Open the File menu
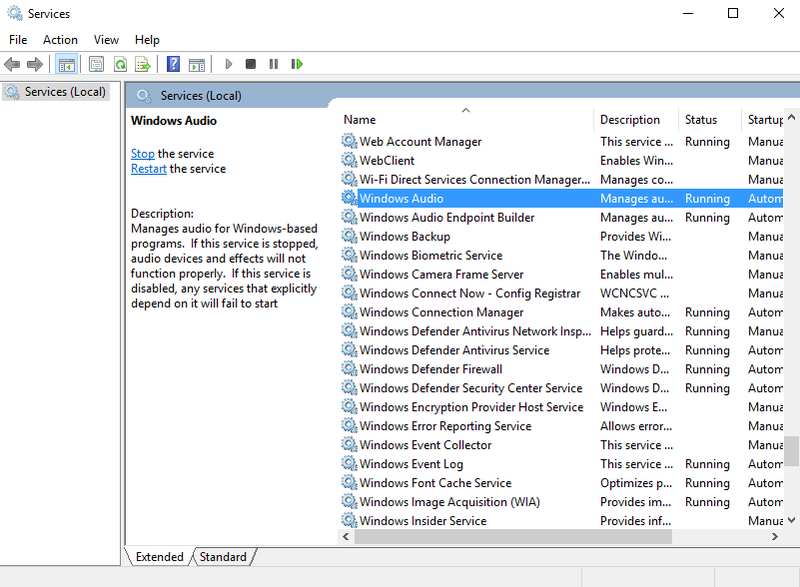Viewport: 800px width, 587px height. [x=18, y=40]
